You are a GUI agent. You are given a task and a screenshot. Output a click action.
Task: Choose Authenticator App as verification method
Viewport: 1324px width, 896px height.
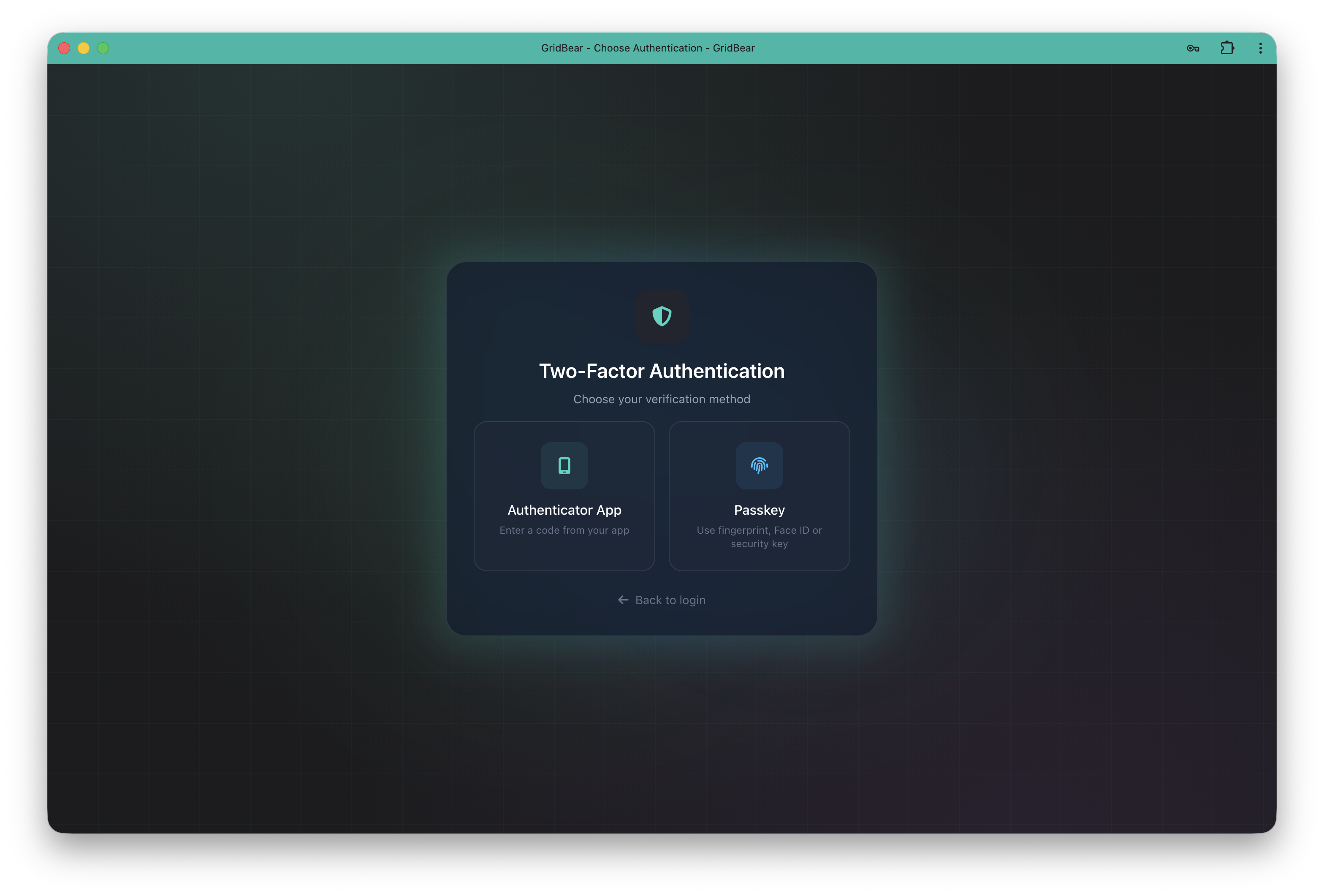[564, 496]
